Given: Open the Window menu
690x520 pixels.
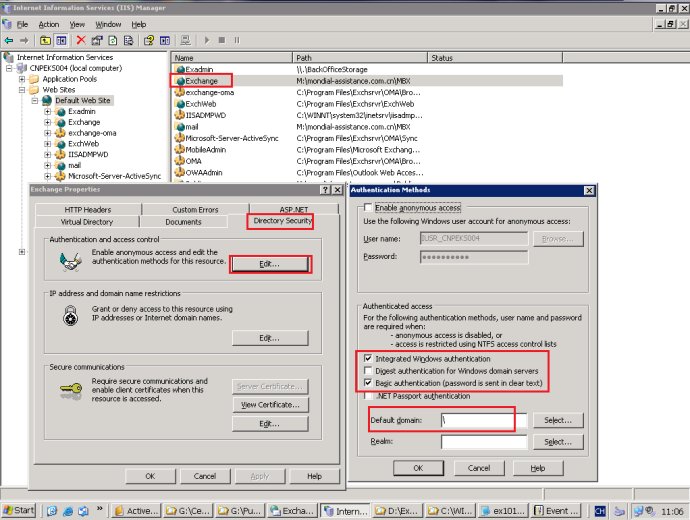Looking at the screenshot, I should [108, 25].
